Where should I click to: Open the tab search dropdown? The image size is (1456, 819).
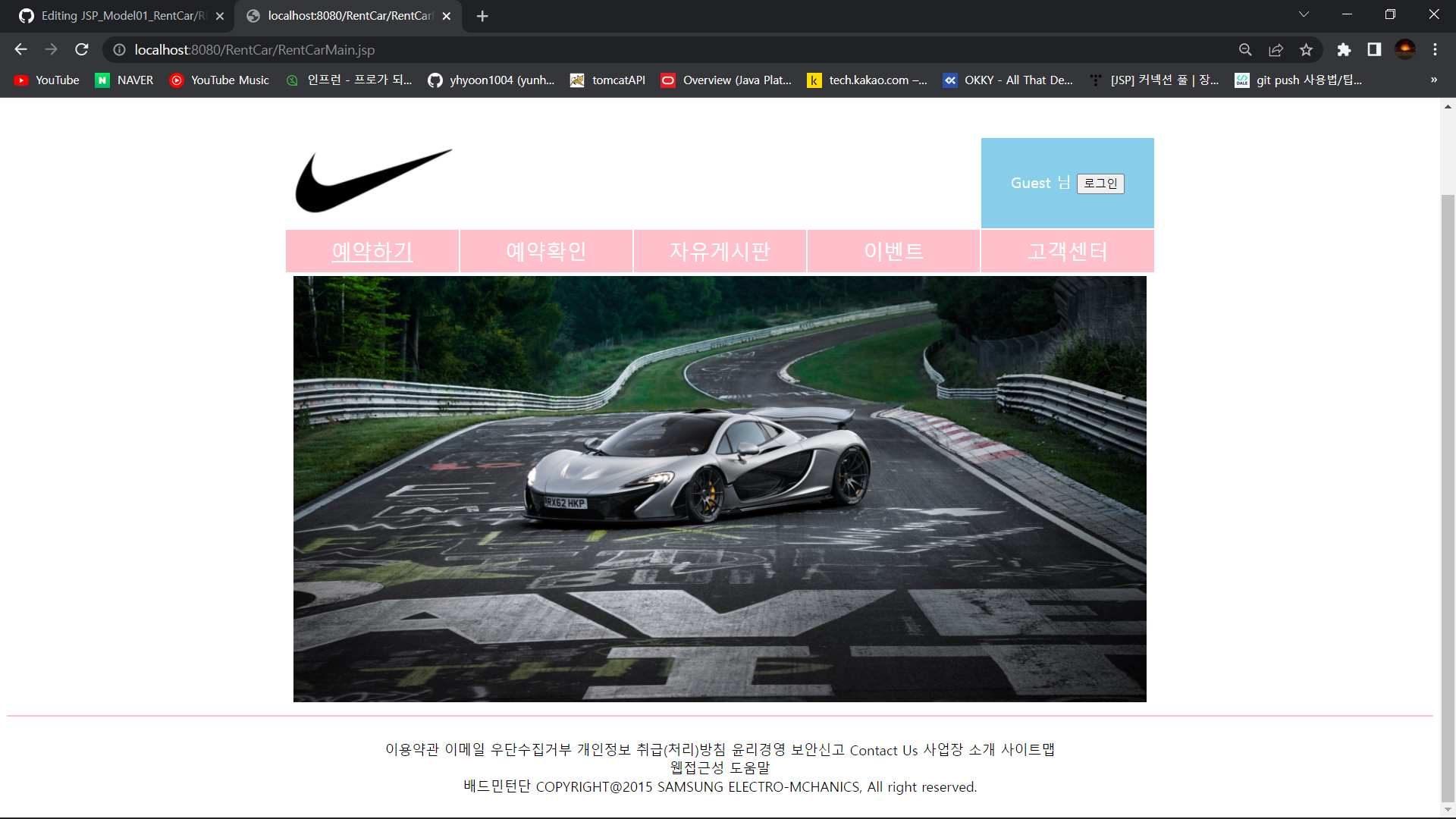point(1304,14)
